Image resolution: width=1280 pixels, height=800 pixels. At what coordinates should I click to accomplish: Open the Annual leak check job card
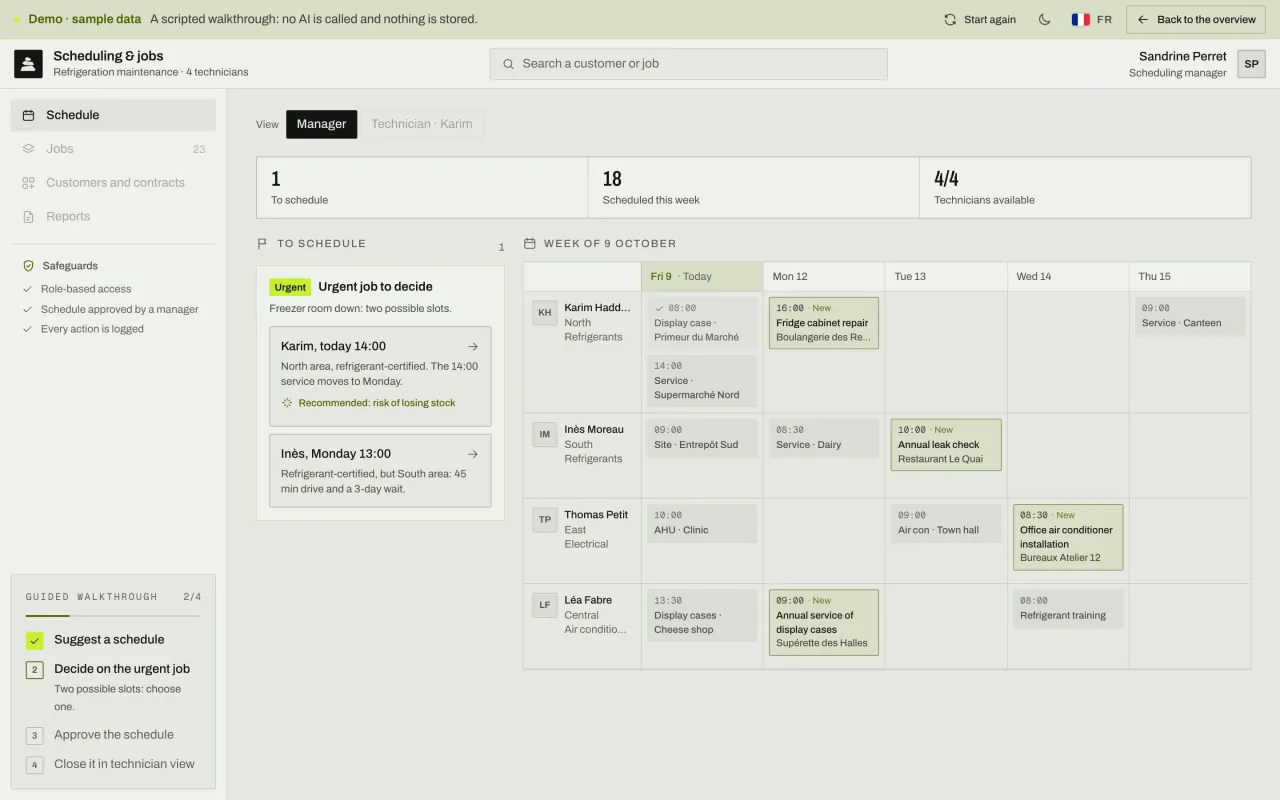pyautogui.click(x=946, y=444)
